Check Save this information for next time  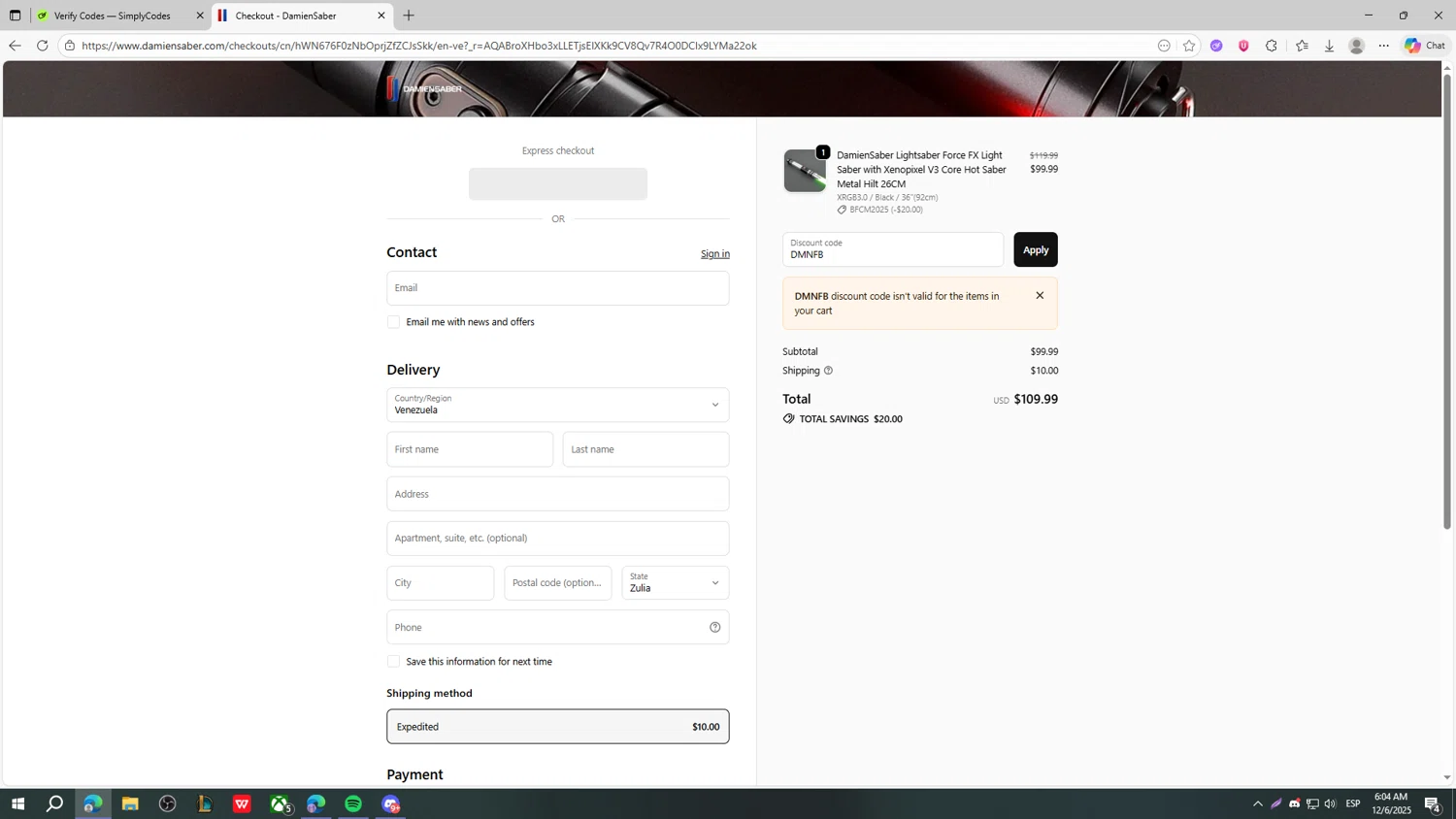click(393, 662)
